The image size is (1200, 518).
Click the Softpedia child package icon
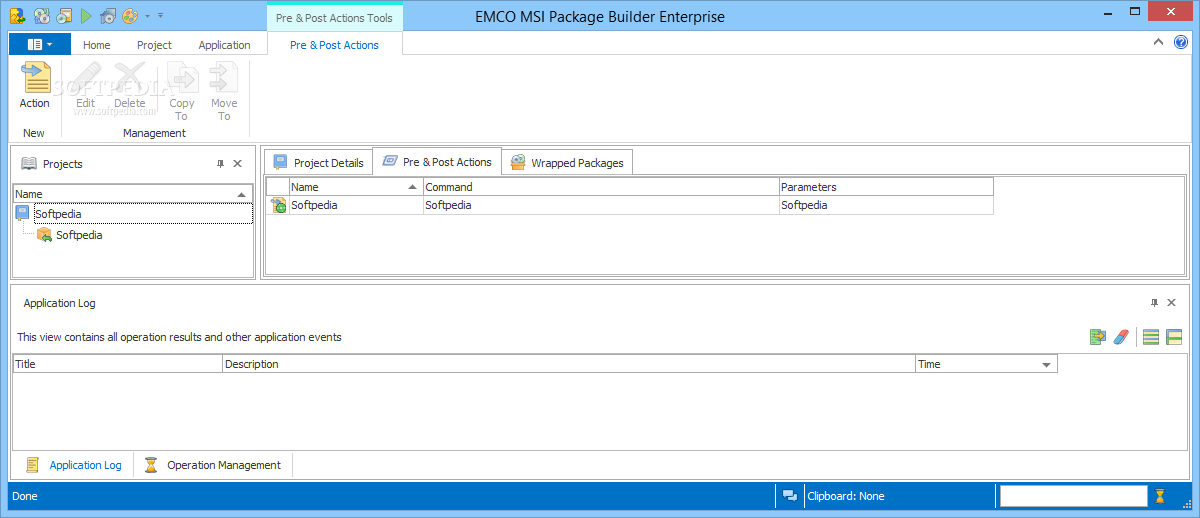pyautogui.click(x=44, y=235)
